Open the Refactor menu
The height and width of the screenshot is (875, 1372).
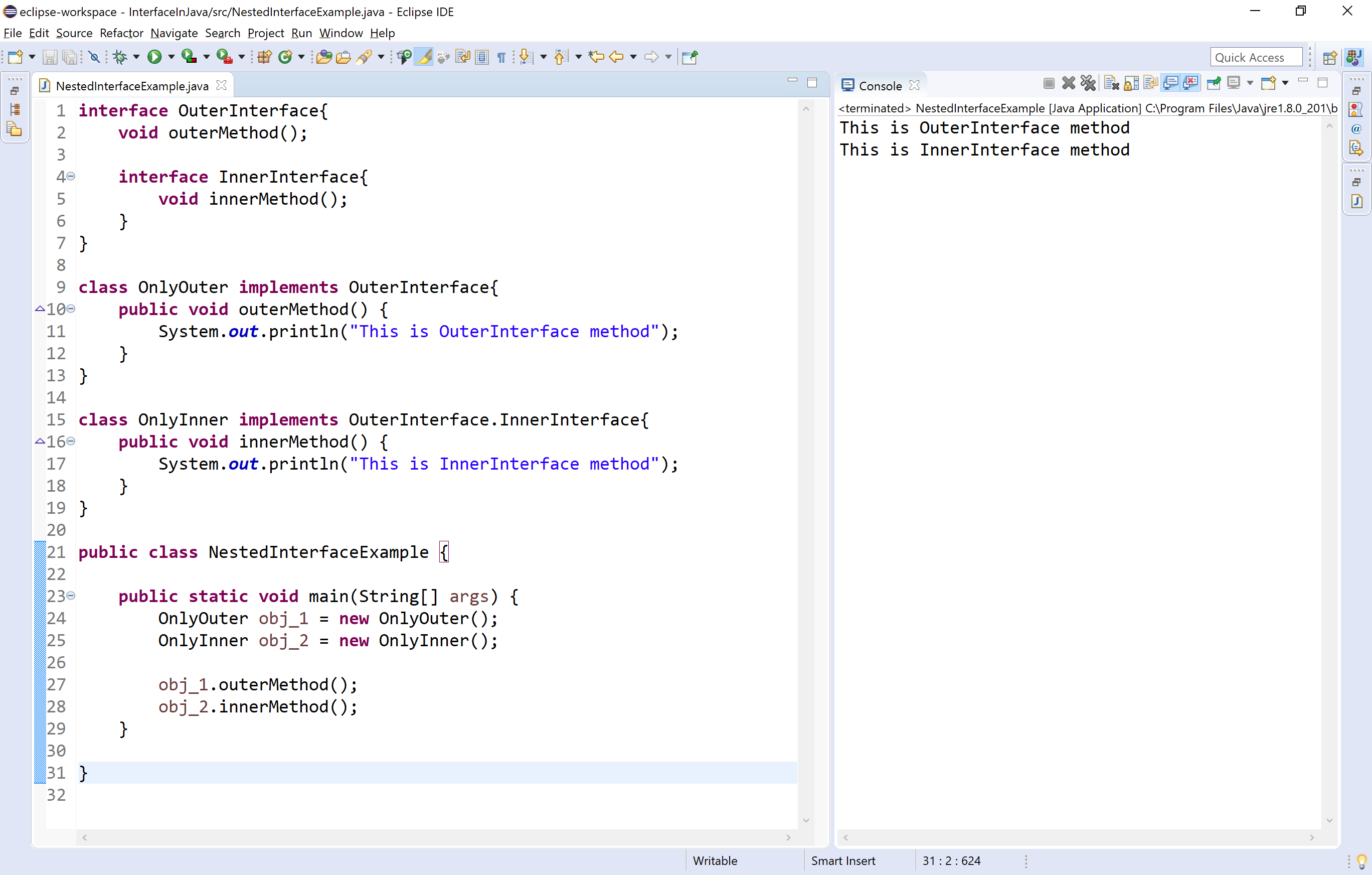pos(121,33)
